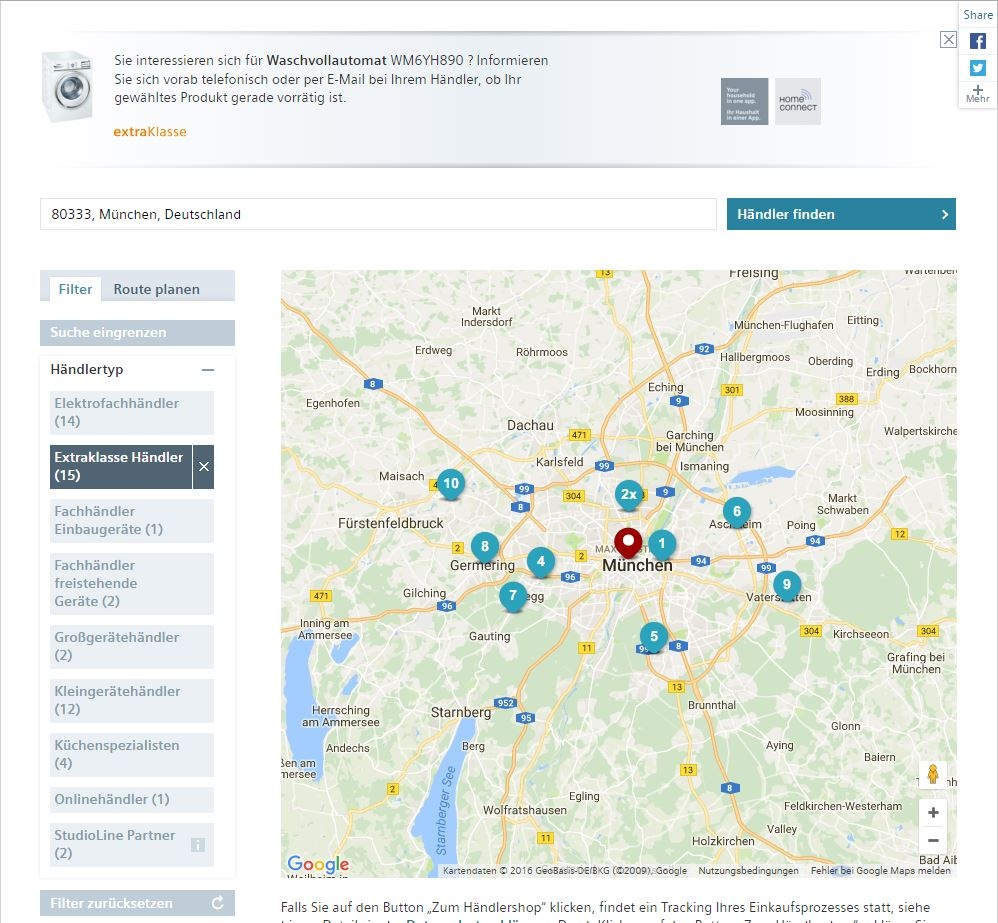Filter by Küchenspezialisten (4)
Image resolution: width=998 pixels, height=923 pixels.
pyautogui.click(x=132, y=755)
